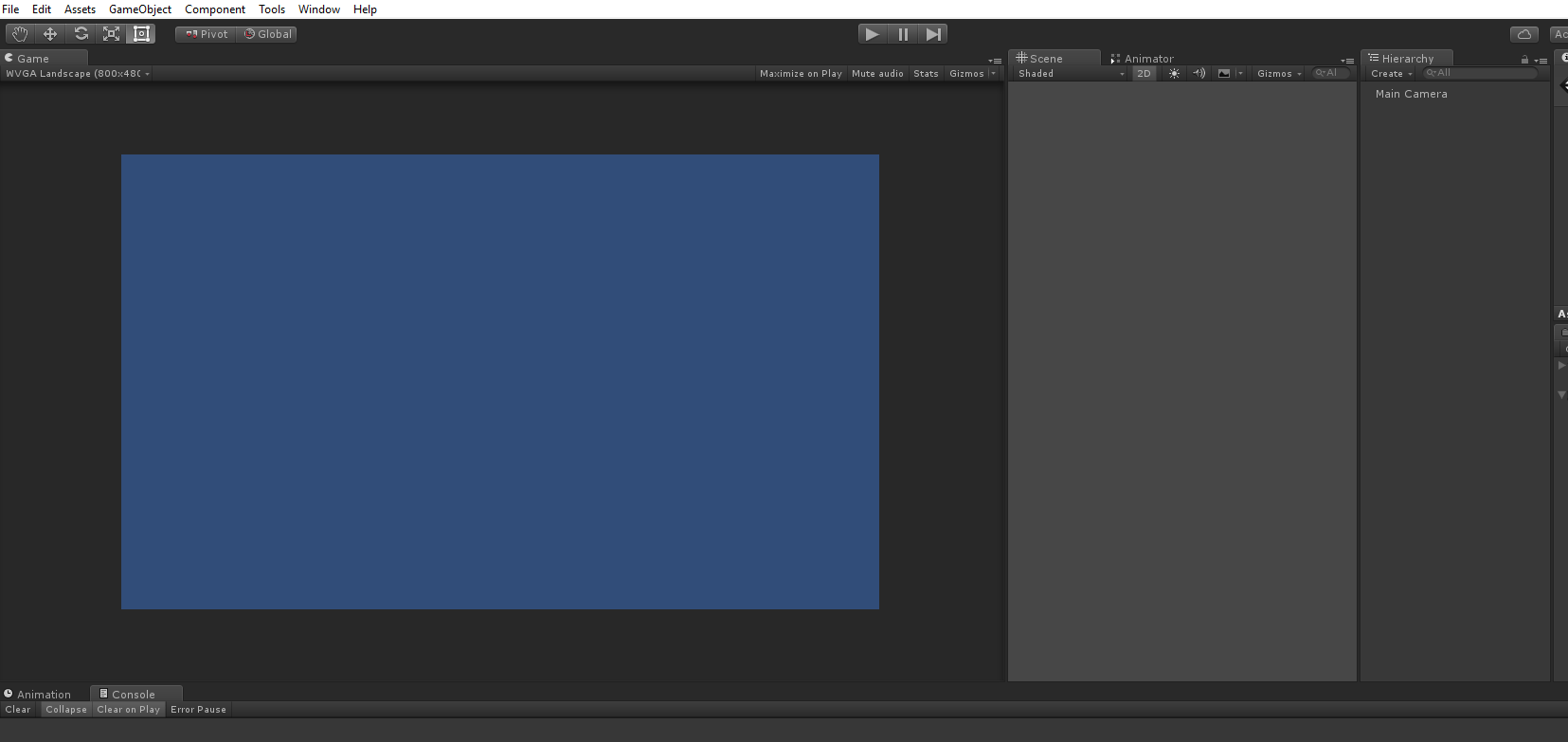Select the Scale tool
The image size is (1568, 742).
tap(111, 34)
